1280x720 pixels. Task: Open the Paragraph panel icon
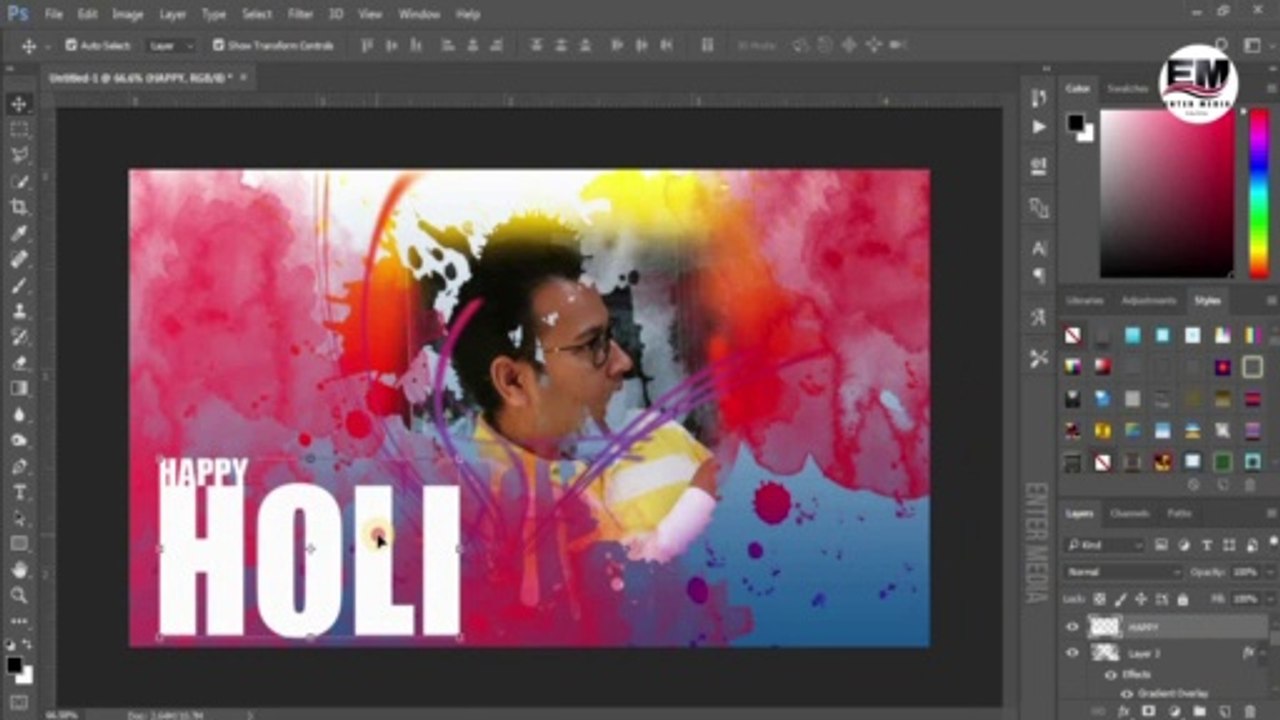point(1039,275)
